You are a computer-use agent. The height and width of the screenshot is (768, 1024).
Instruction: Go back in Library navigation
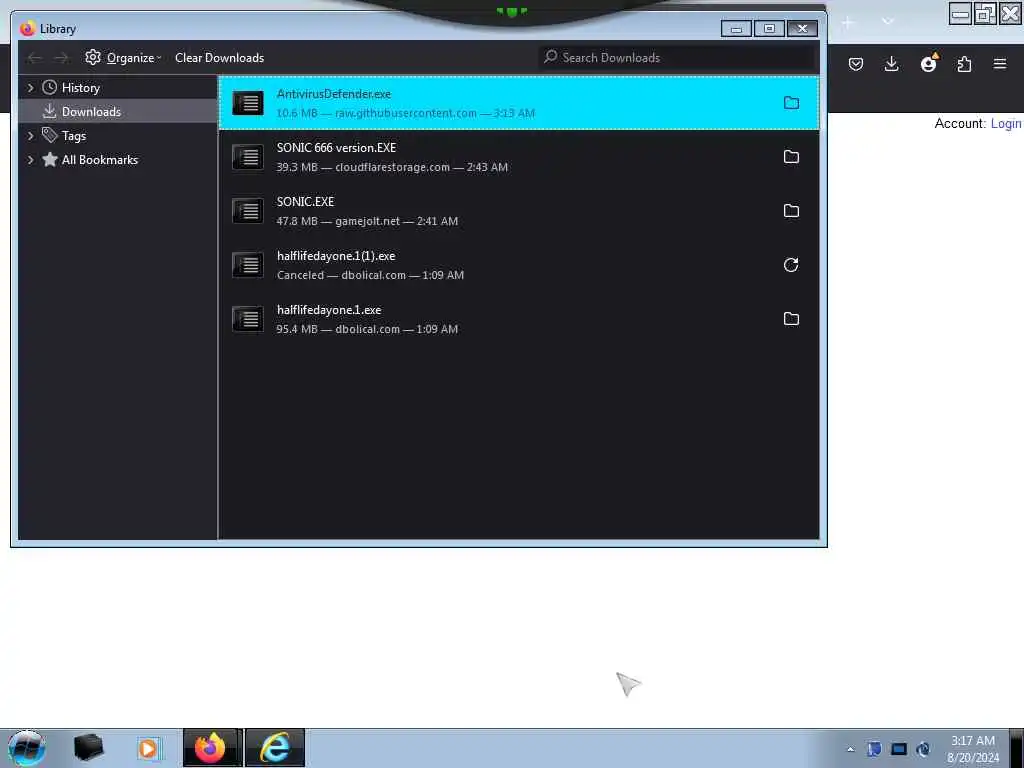click(35, 58)
